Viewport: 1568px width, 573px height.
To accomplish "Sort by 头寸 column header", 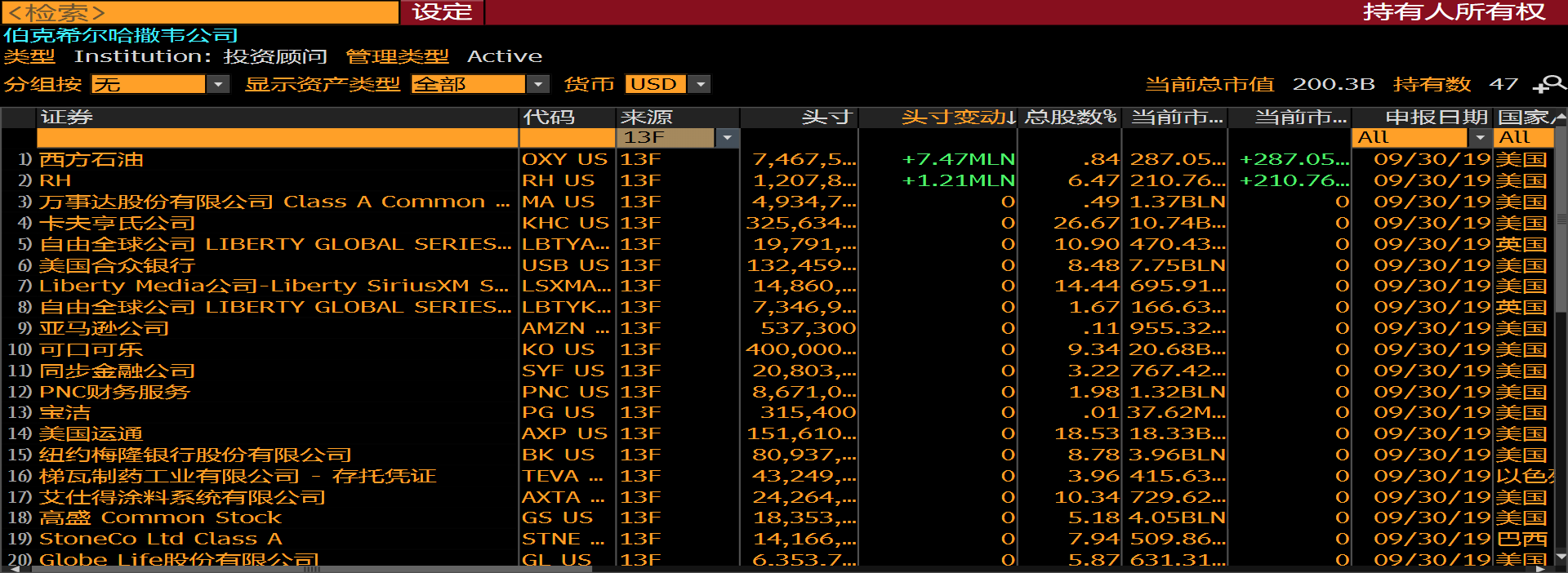I will pyautogui.click(x=800, y=118).
